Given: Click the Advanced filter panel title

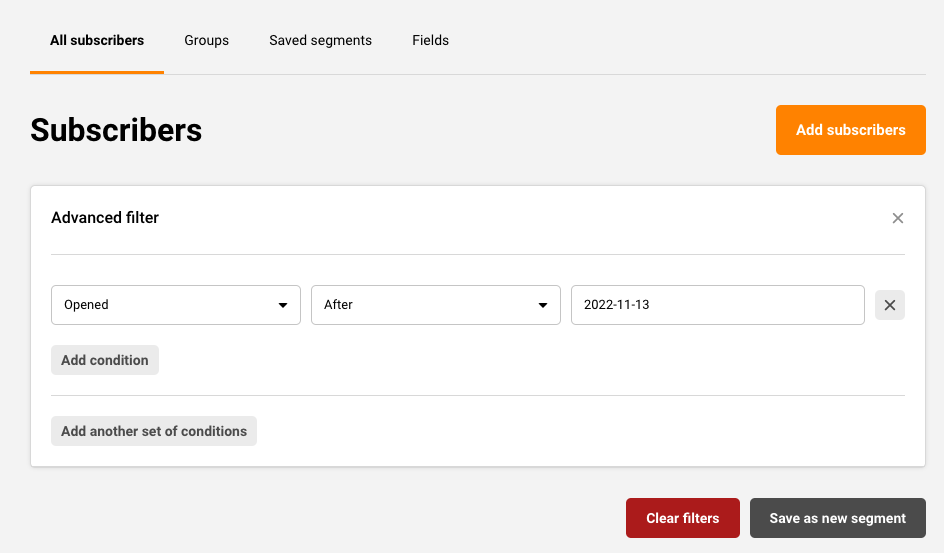Looking at the screenshot, I should (x=105, y=218).
